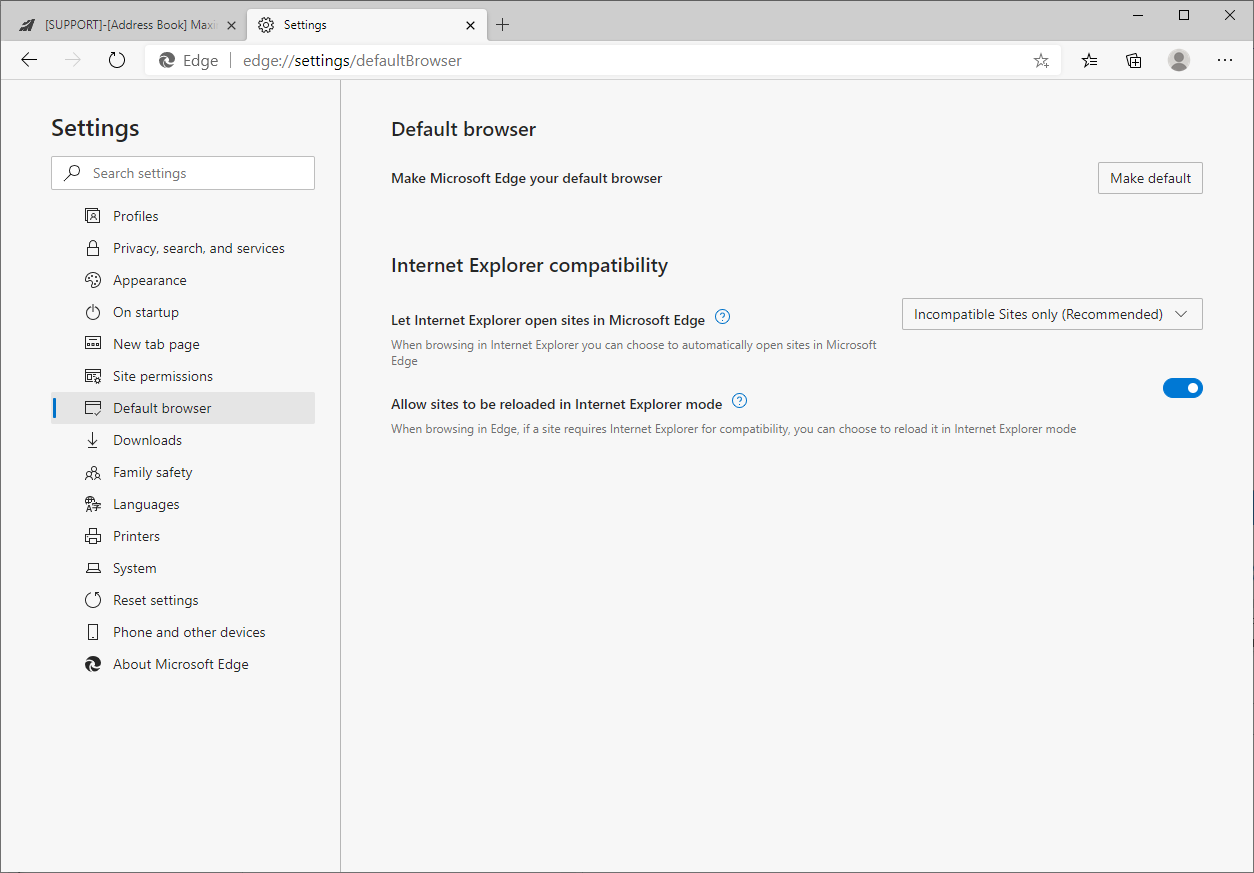1254x873 pixels.
Task: Open the Incompatible Sites only dropdown
Action: 1051,313
